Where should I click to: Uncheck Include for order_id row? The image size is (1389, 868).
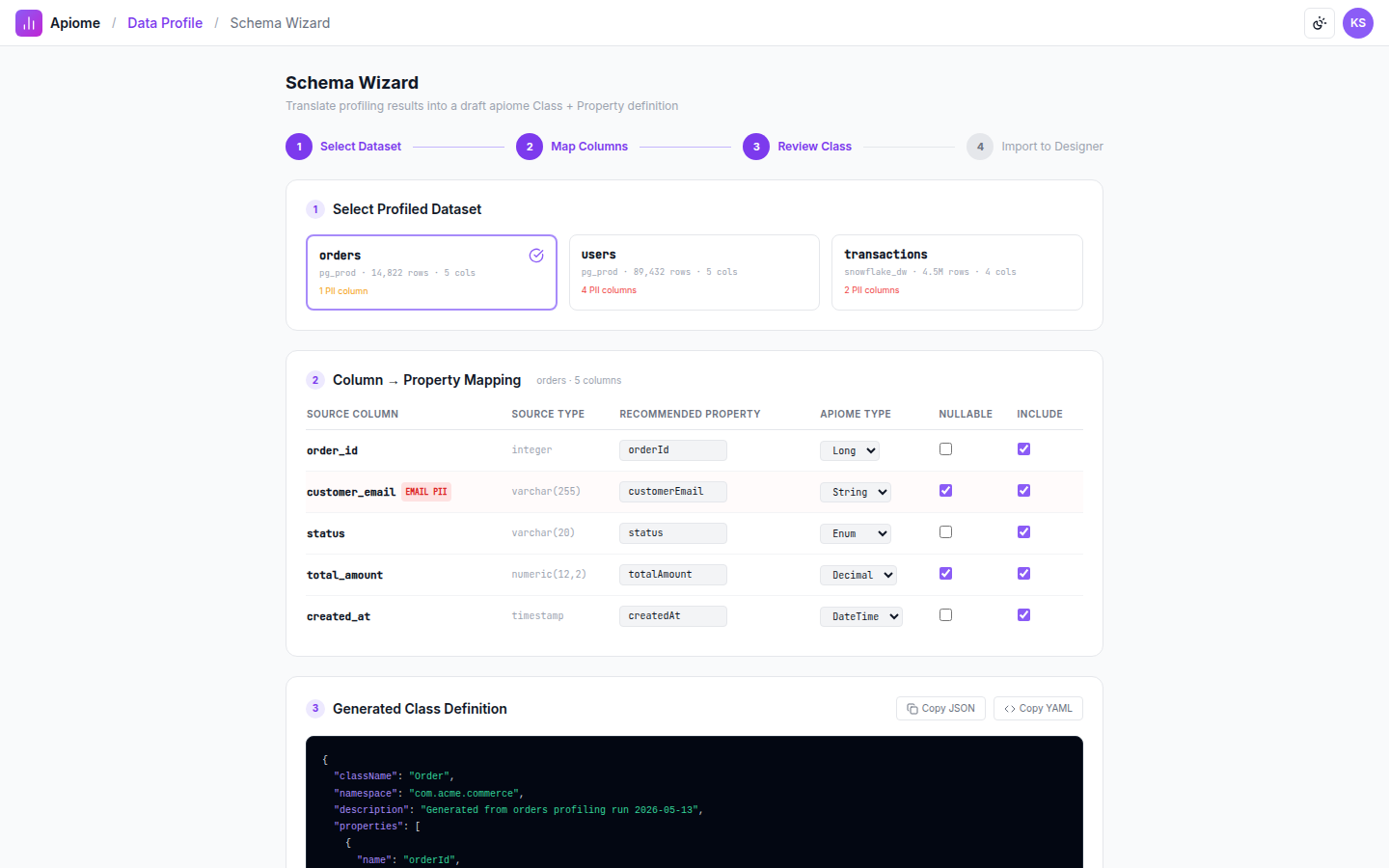(x=1023, y=449)
